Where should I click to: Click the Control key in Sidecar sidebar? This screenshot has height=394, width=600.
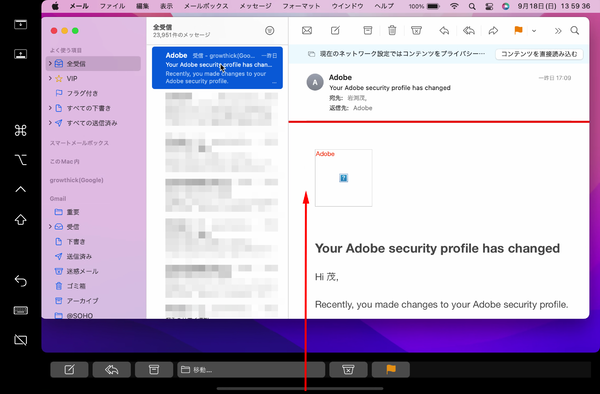[x=21, y=189]
